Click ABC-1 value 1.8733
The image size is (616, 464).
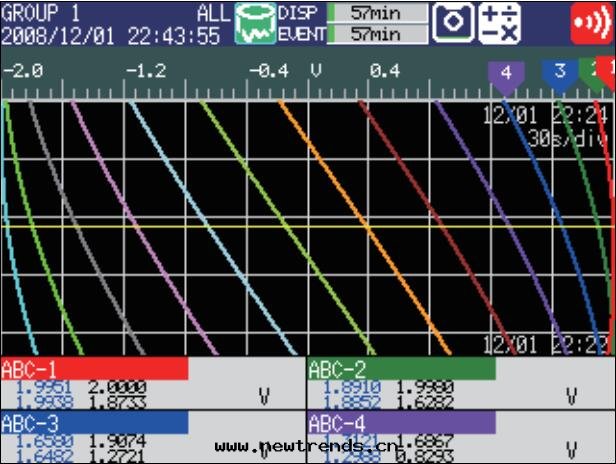click(117, 402)
